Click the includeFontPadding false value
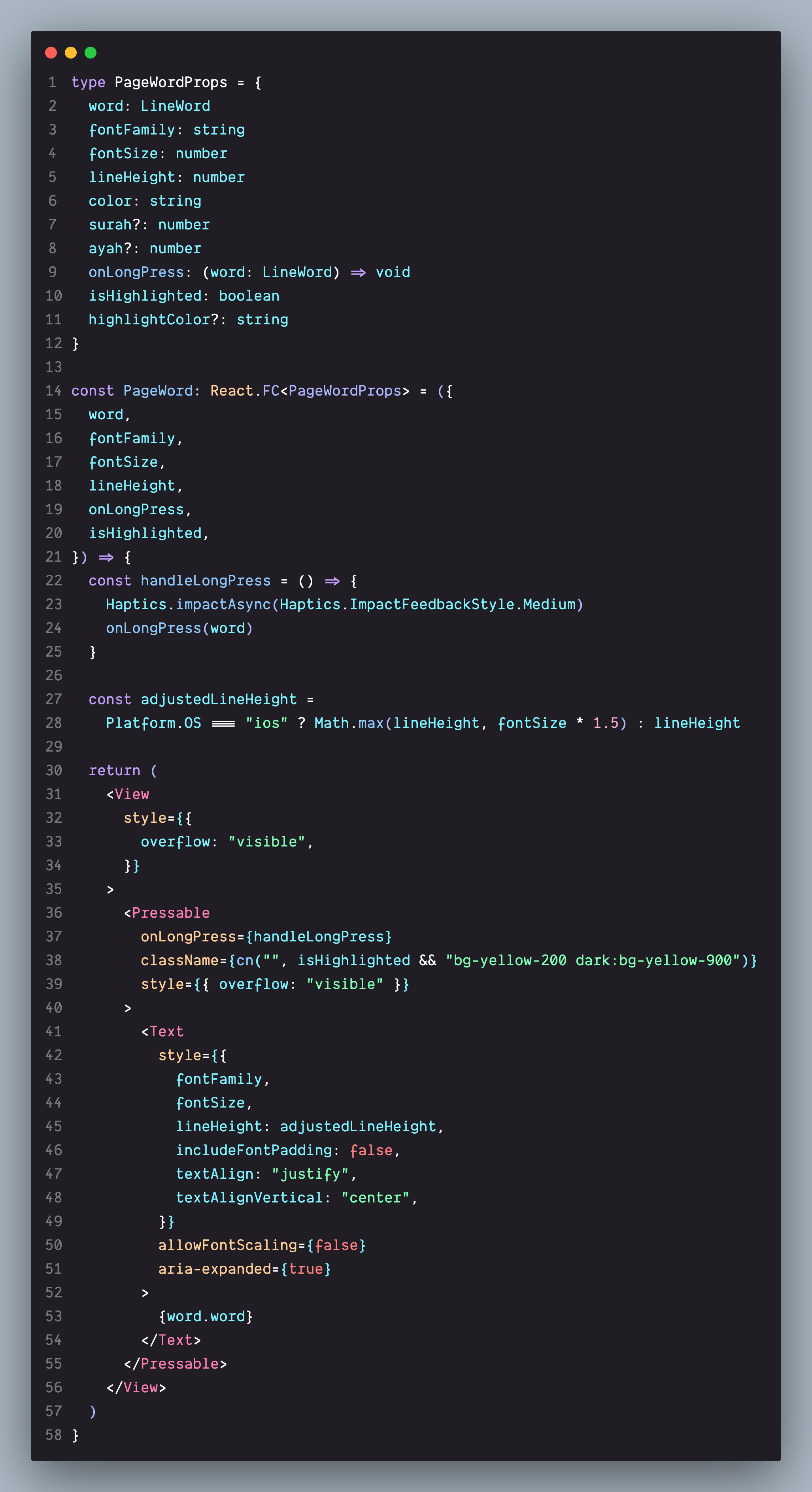 click(x=371, y=1150)
